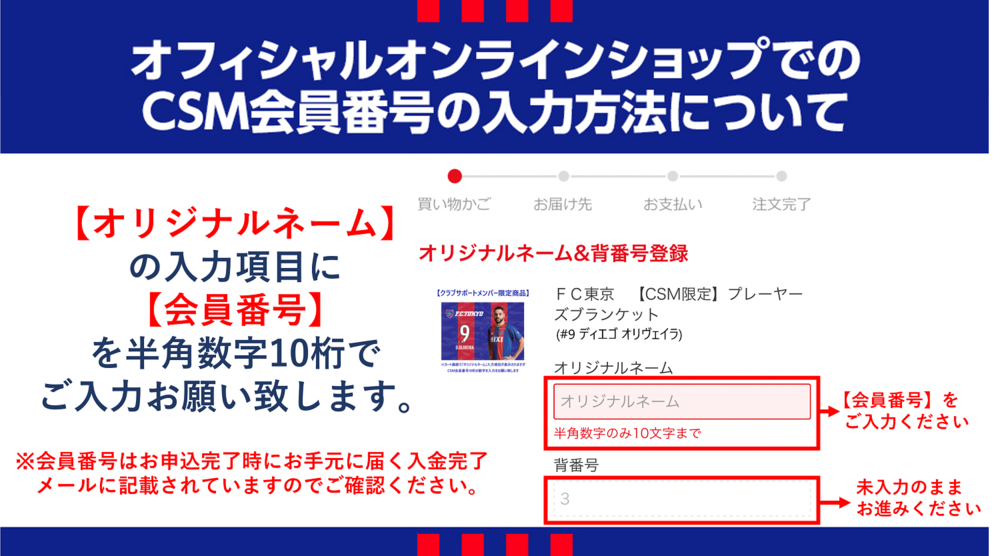
Task: Click the 未入力のままお進みください annotation text
Action: click(918, 498)
